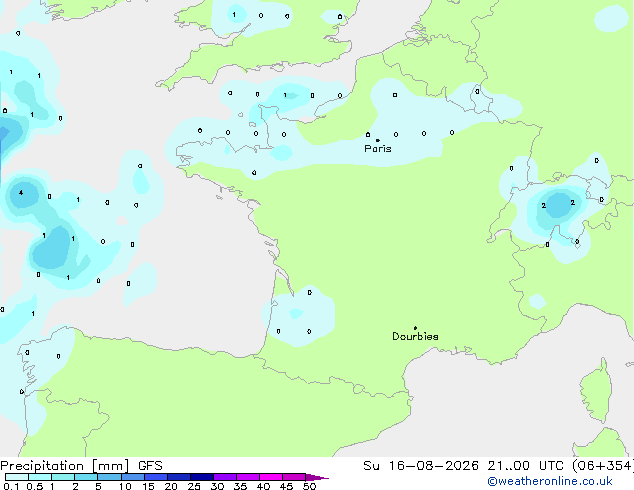This screenshot has height=490, width=634.
Task: Click the forecast date Su 16-08-2026 text
Action: (x=421, y=466)
